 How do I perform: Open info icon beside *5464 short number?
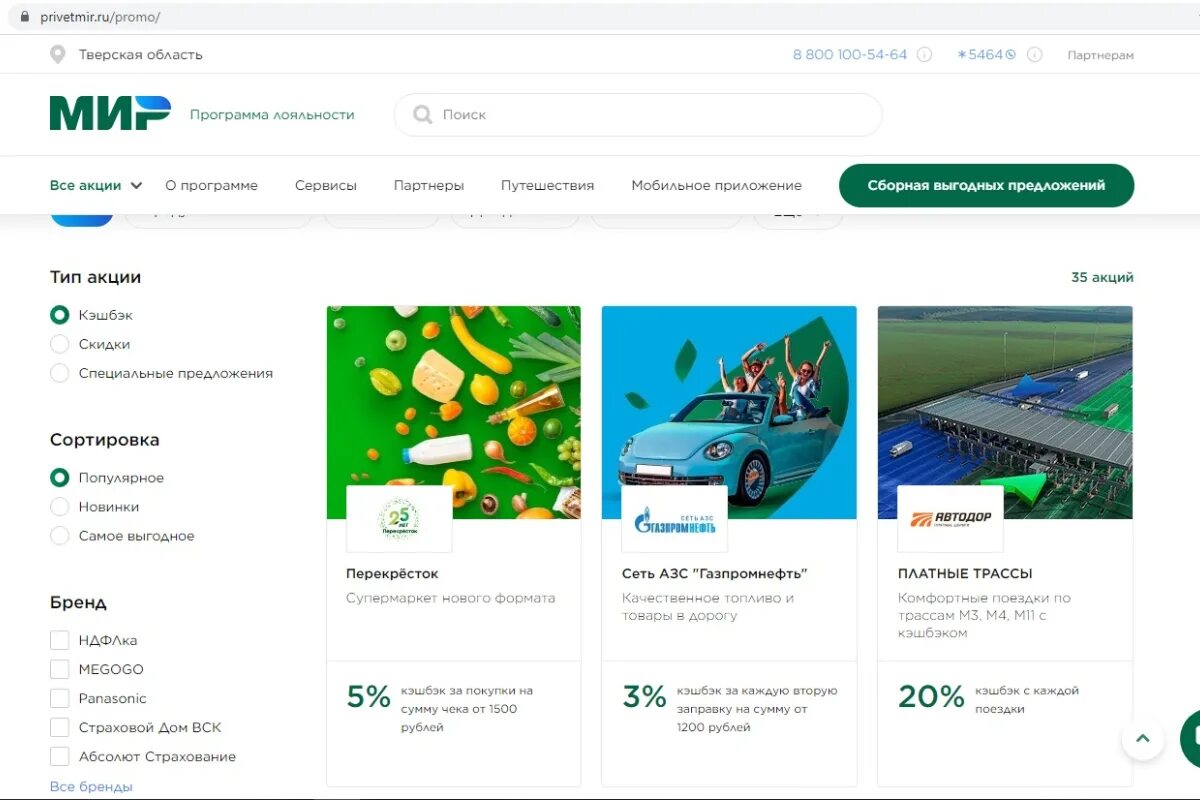tap(1034, 55)
